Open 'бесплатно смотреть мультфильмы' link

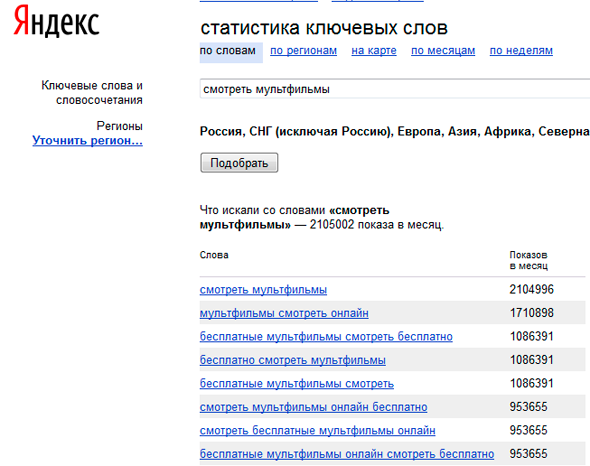pos(292,360)
